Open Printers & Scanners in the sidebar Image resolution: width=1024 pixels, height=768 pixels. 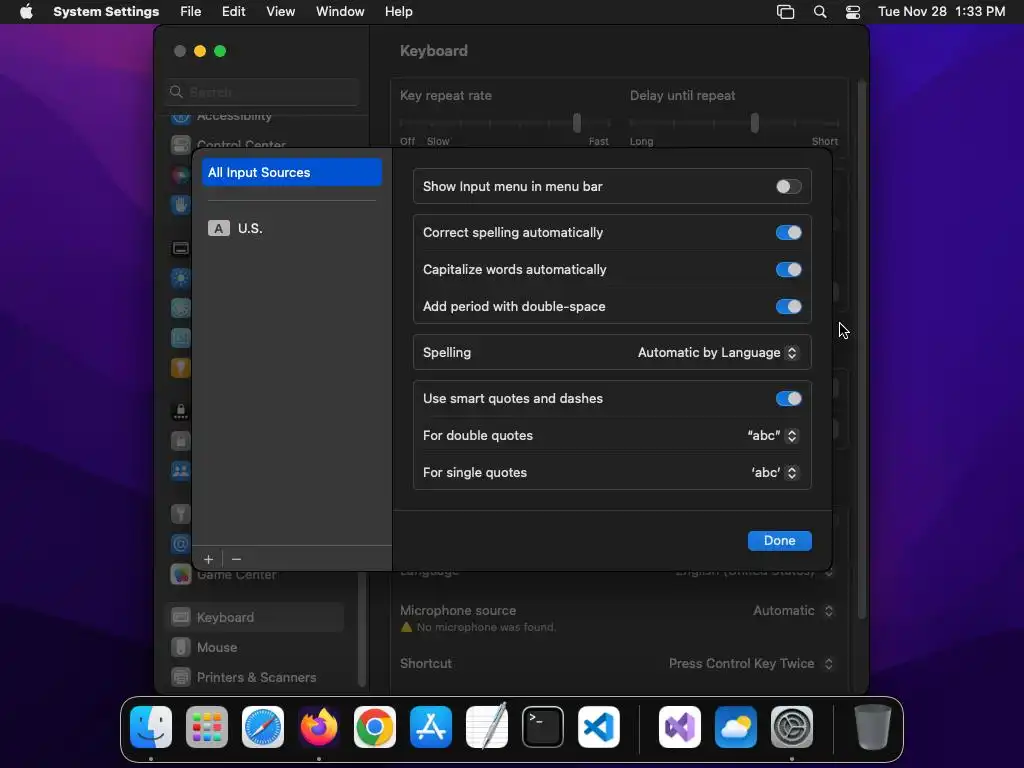click(x=255, y=677)
